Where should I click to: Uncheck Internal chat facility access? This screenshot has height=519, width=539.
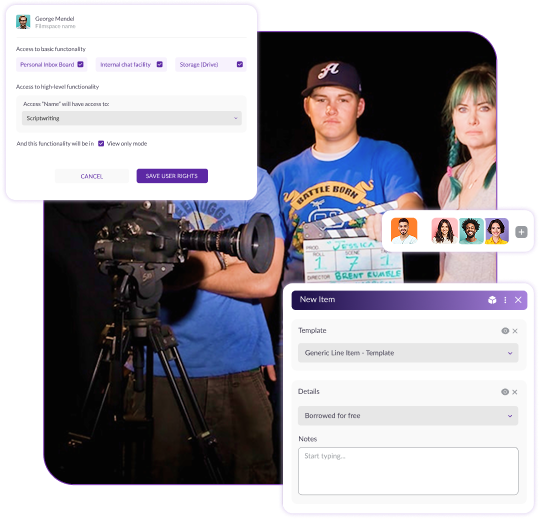coord(160,64)
